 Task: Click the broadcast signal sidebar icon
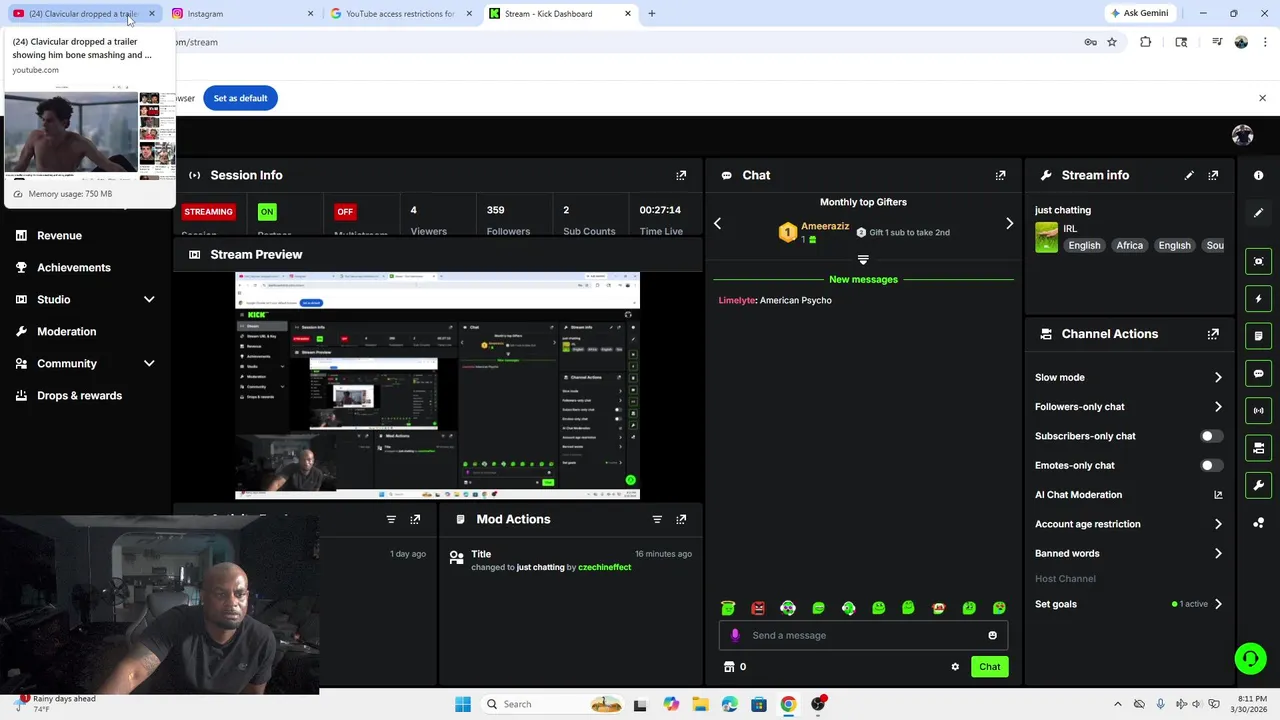click(1258, 410)
